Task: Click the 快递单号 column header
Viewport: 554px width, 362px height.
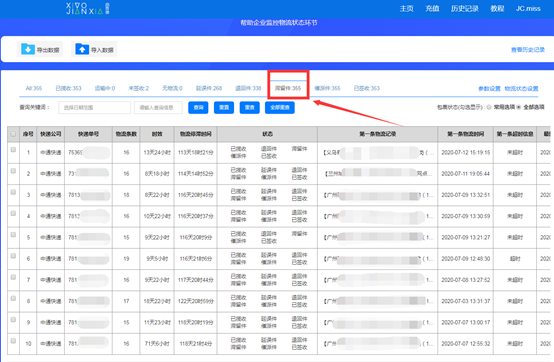Action: tap(88, 134)
